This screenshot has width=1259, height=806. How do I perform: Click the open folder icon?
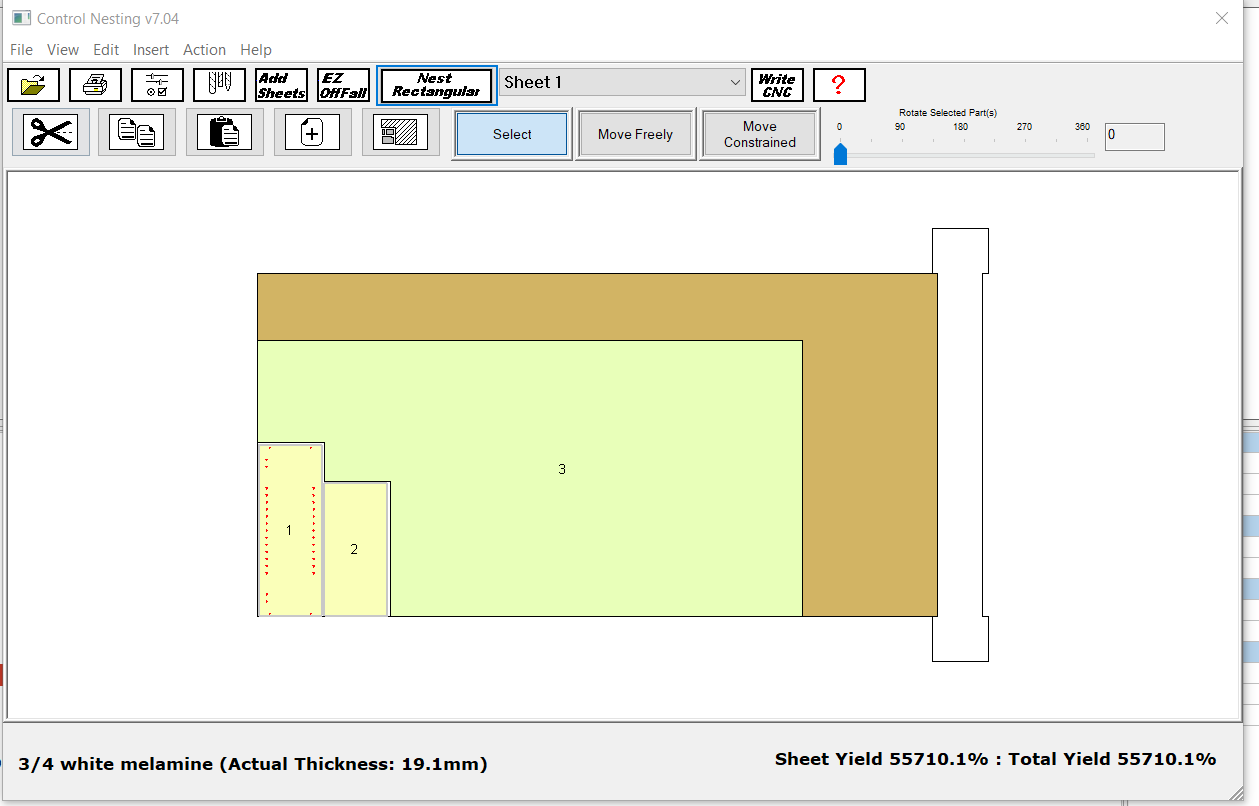[34, 85]
